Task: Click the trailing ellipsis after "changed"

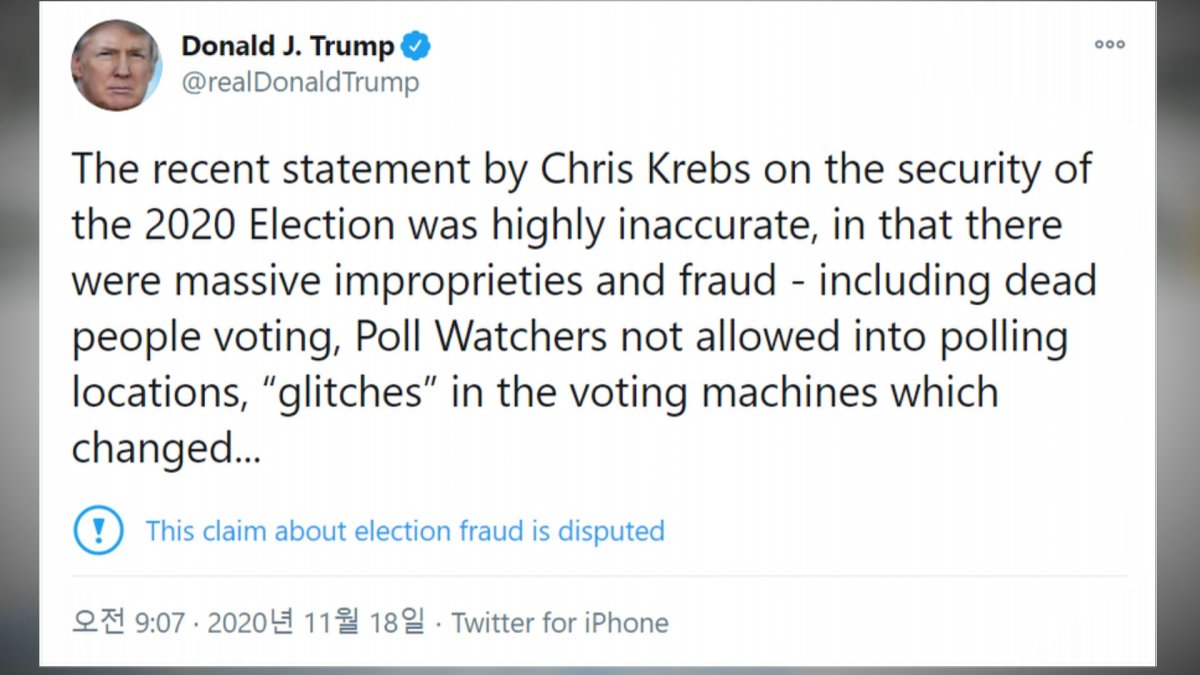Action: (247, 449)
